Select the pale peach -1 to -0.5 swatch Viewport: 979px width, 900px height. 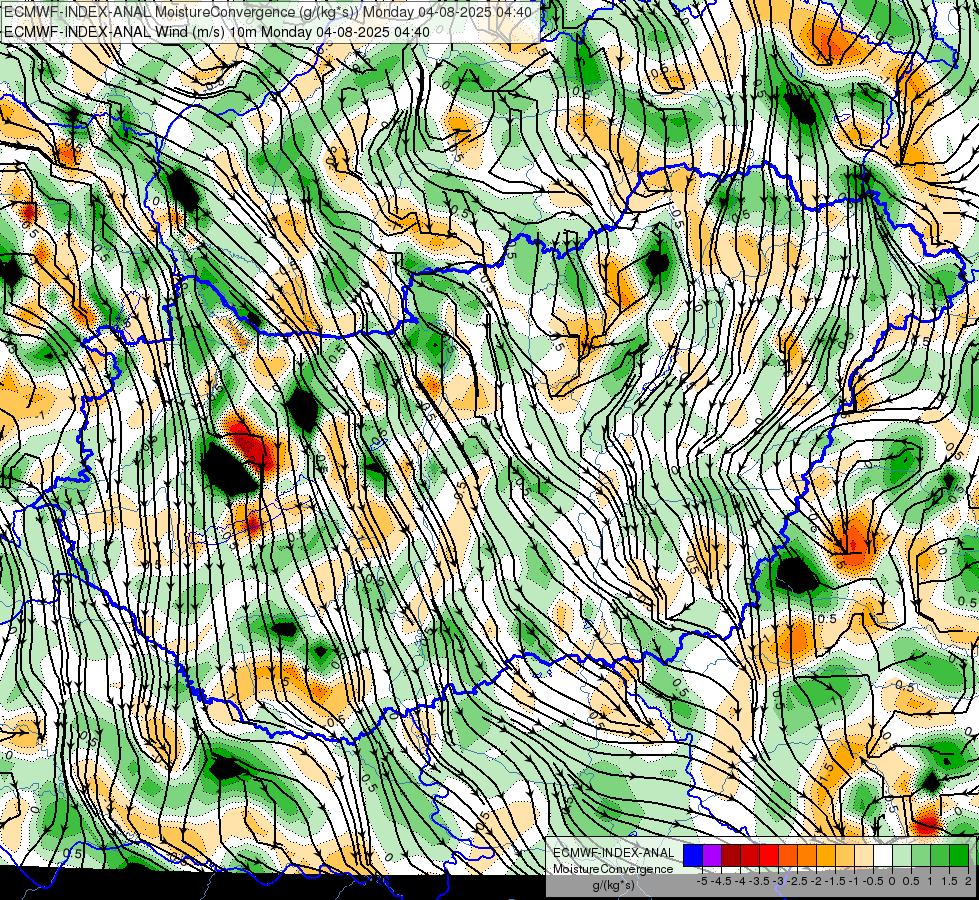coord(863,855)
